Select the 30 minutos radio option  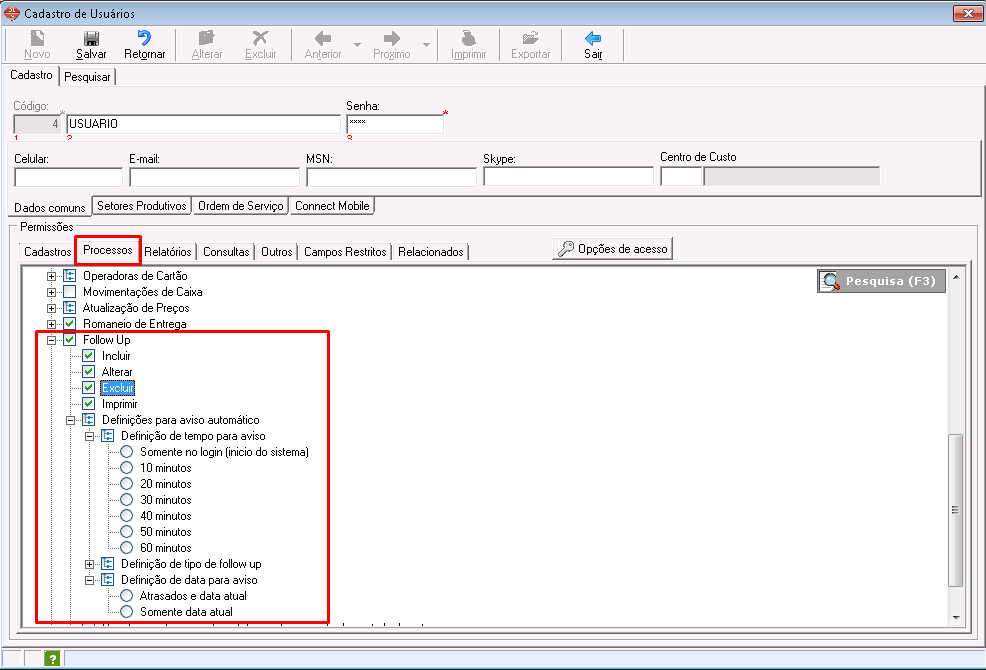(x=126, y=500)
